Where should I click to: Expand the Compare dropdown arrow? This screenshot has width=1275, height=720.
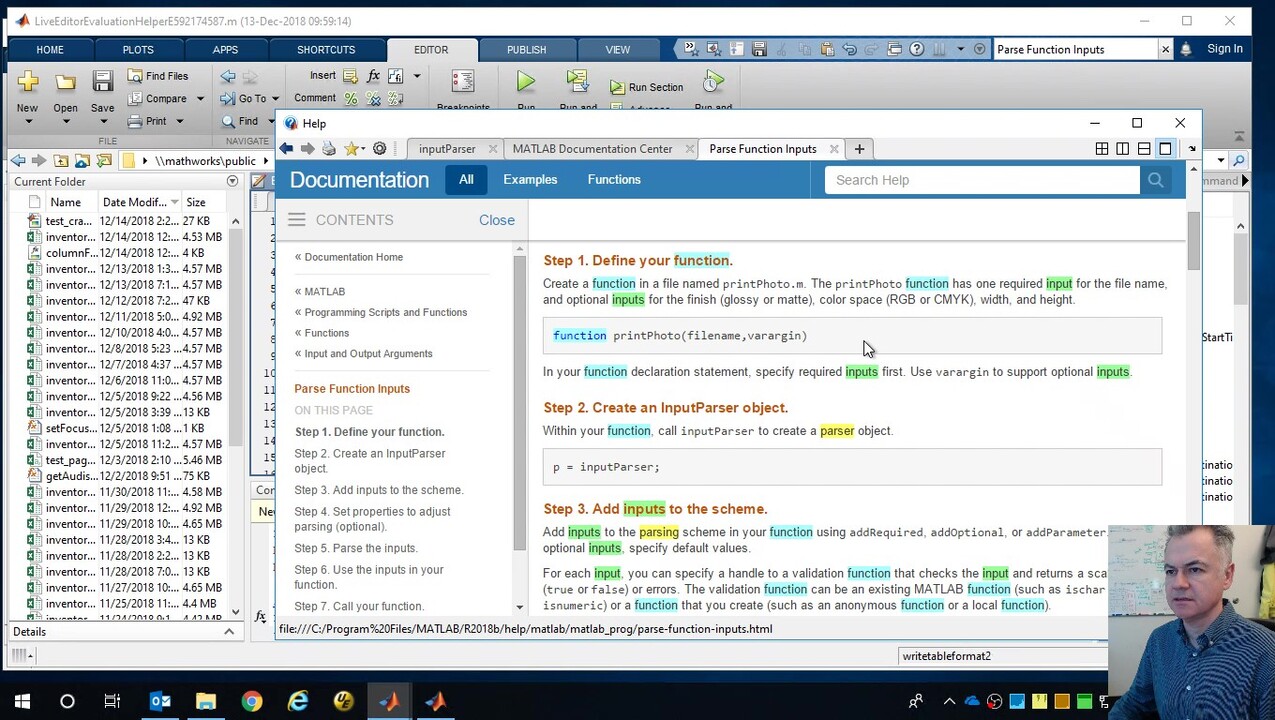point(200,99)
